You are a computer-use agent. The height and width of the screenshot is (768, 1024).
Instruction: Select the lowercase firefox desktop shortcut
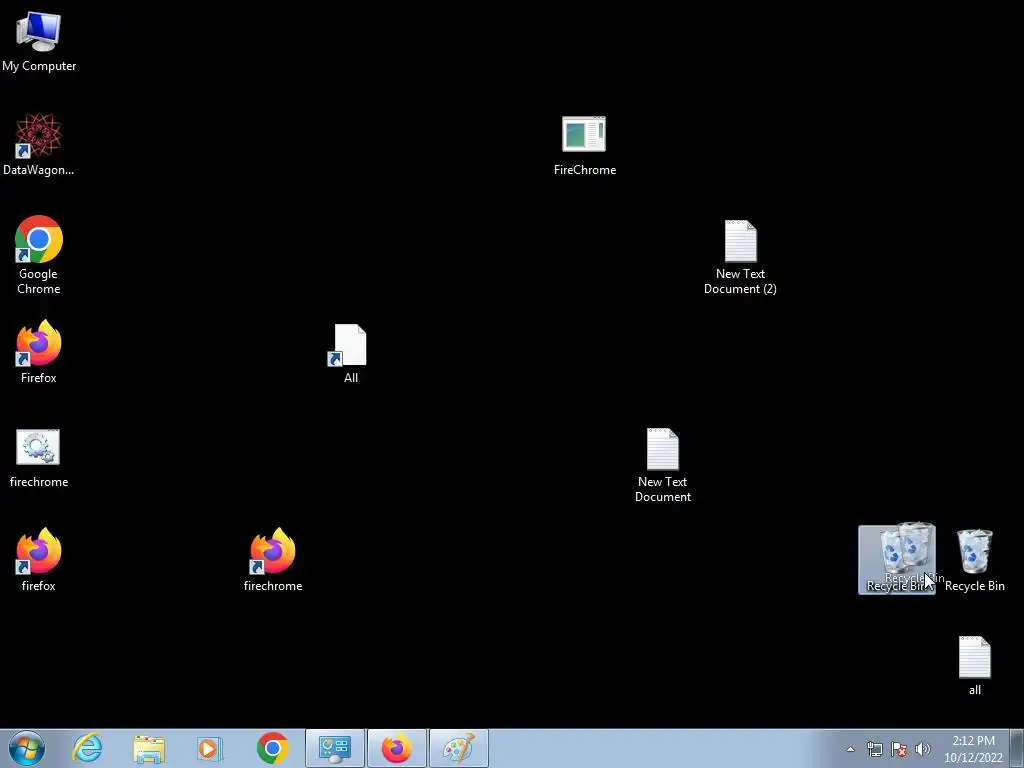click(x=39, y=560)
